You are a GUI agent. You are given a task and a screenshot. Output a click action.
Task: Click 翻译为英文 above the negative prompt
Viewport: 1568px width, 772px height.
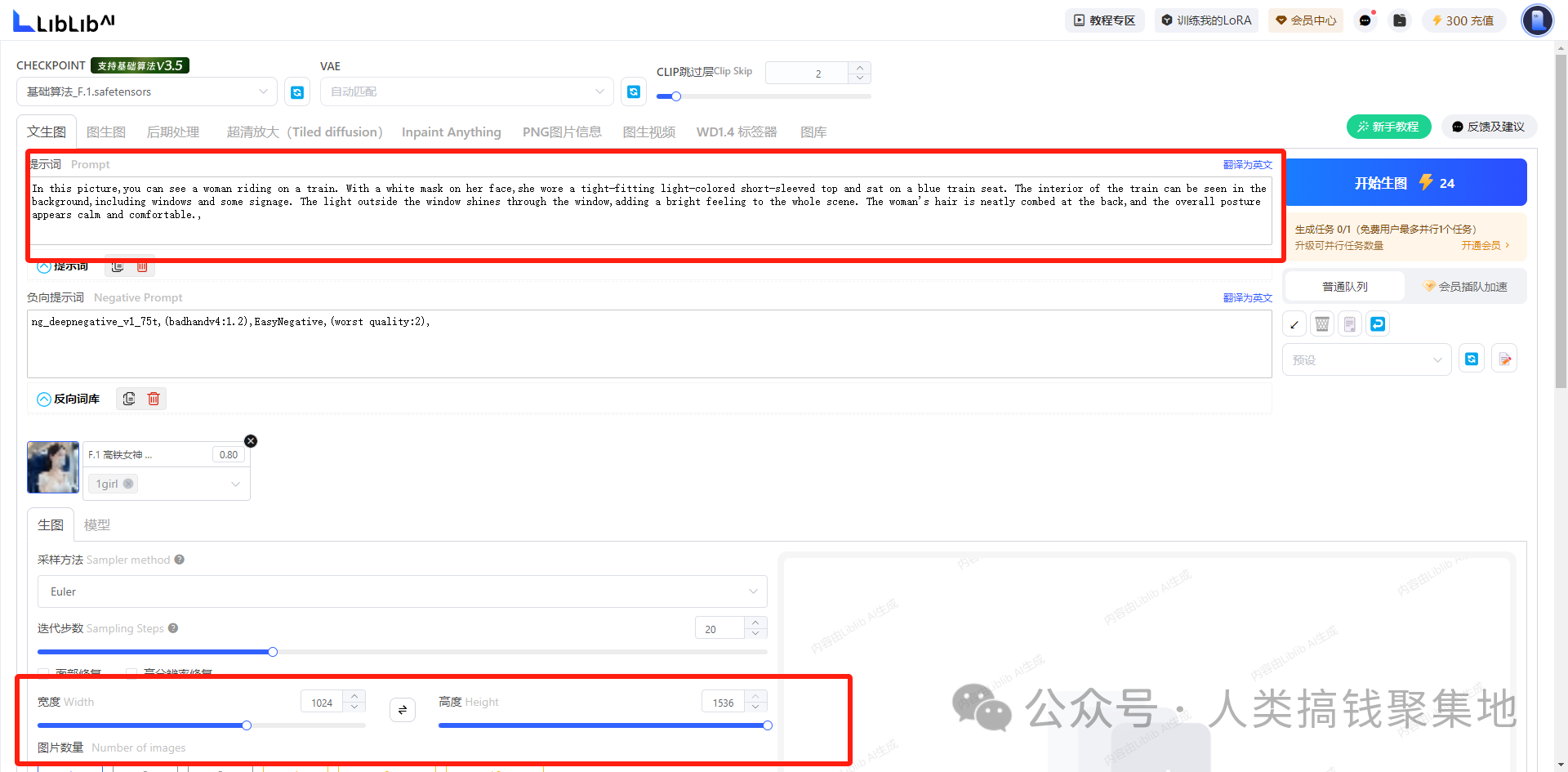[x=1247, y=298]
